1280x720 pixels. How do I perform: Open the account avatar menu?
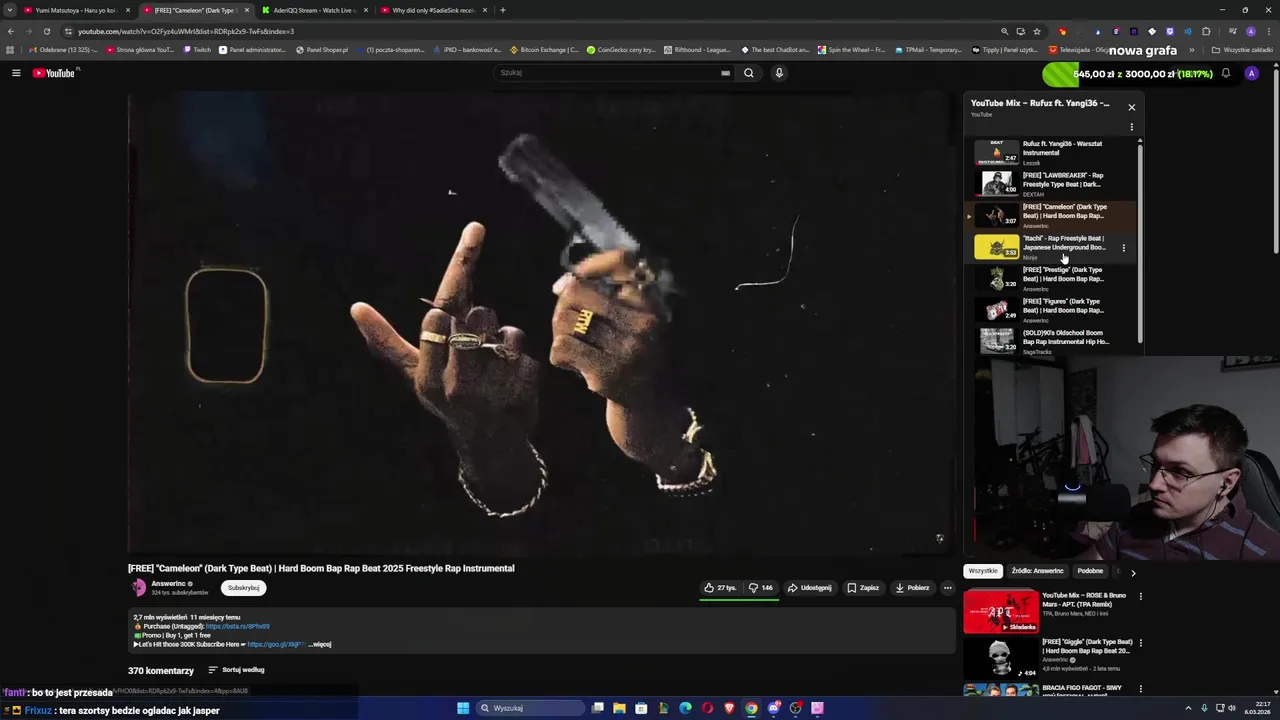pos(1251,73)
